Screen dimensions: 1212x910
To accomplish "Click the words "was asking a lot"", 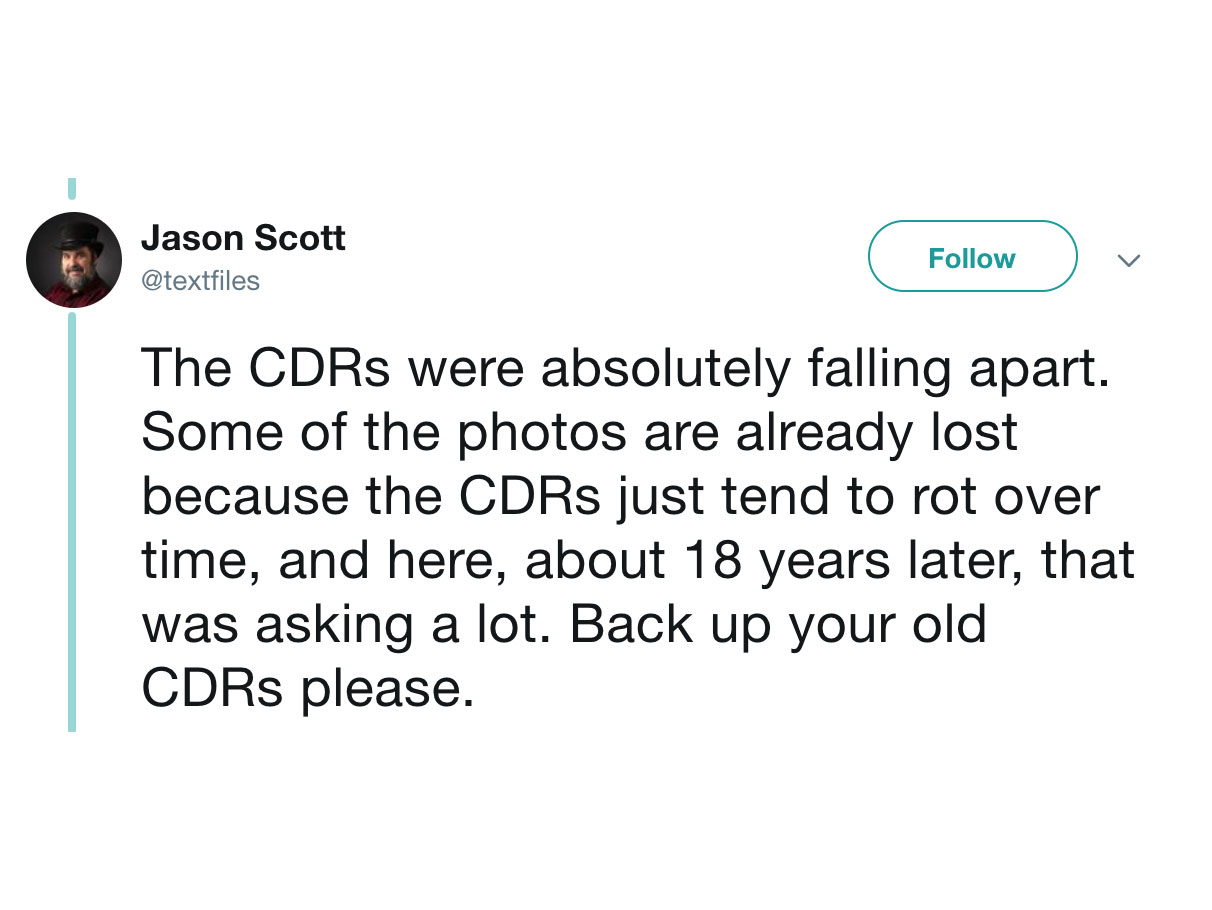I will (x=342, y=625).
